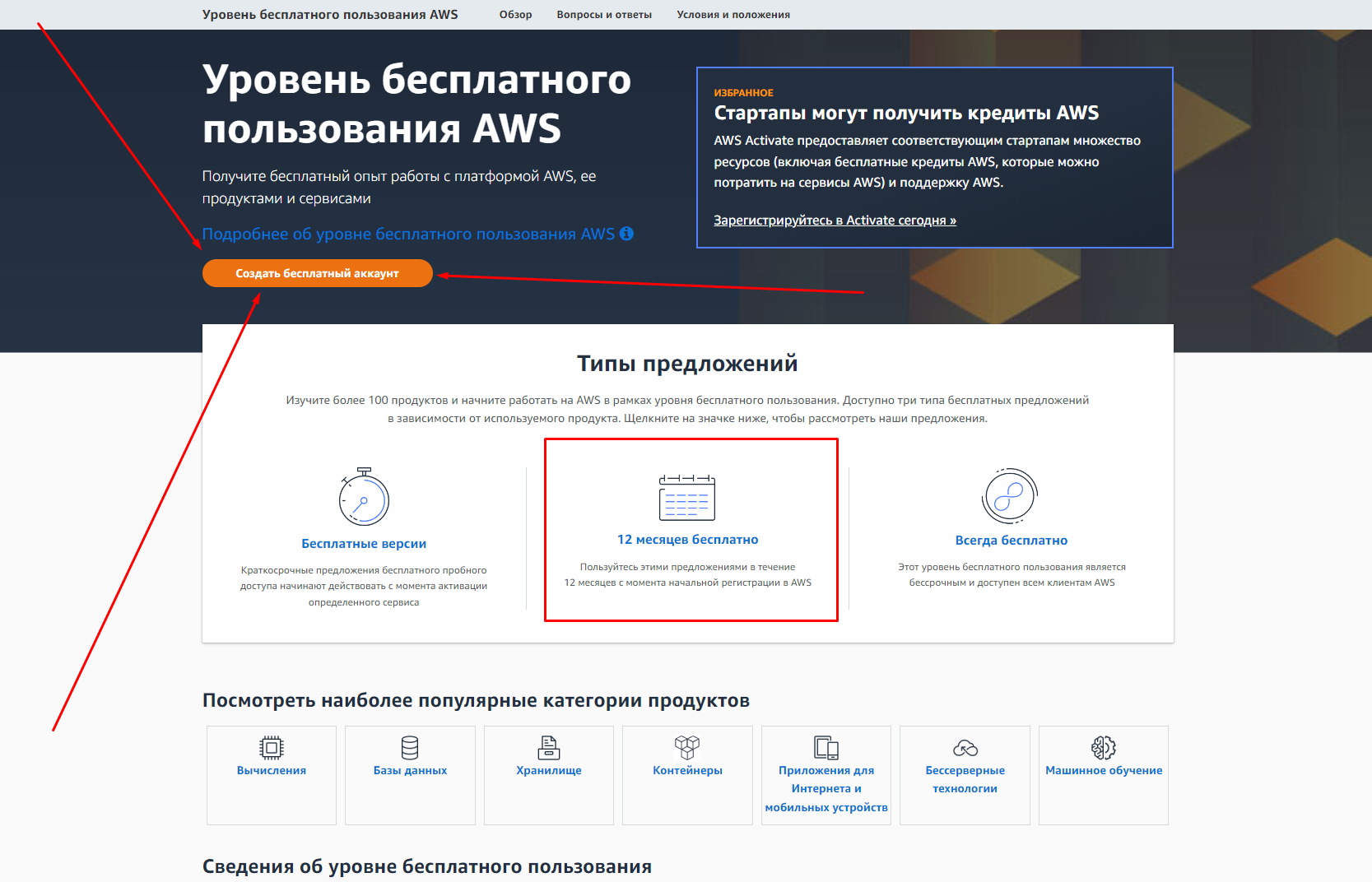
Task: Click the Типы предложений heading
Action: [687, 364]
